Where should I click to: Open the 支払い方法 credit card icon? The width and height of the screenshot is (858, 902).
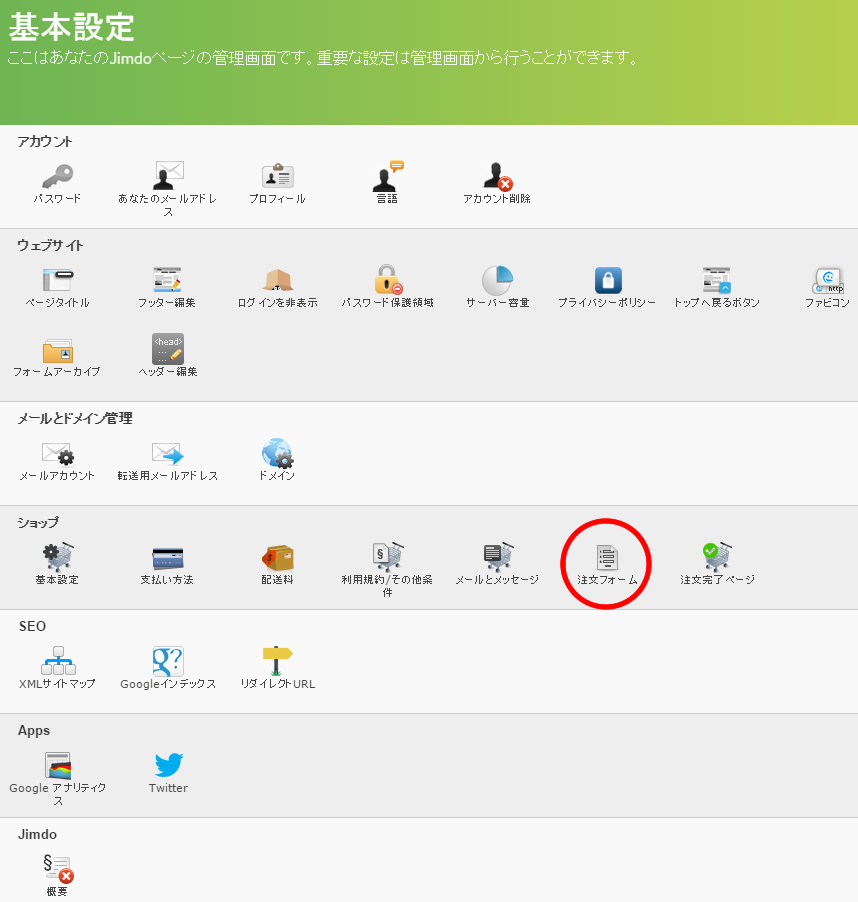(167, 558)
